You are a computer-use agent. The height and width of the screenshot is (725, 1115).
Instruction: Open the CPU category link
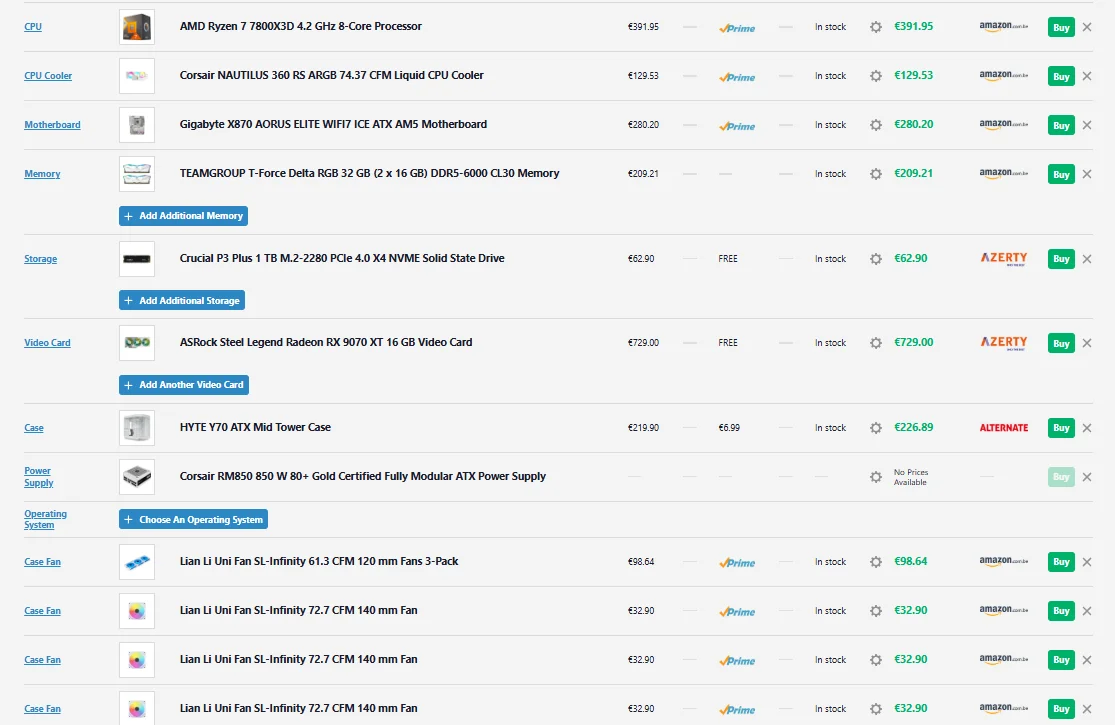tap(33, 27)
